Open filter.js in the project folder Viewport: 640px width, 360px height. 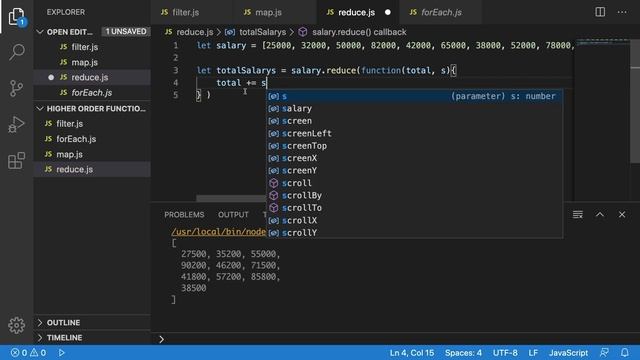[x=92, y=123]
